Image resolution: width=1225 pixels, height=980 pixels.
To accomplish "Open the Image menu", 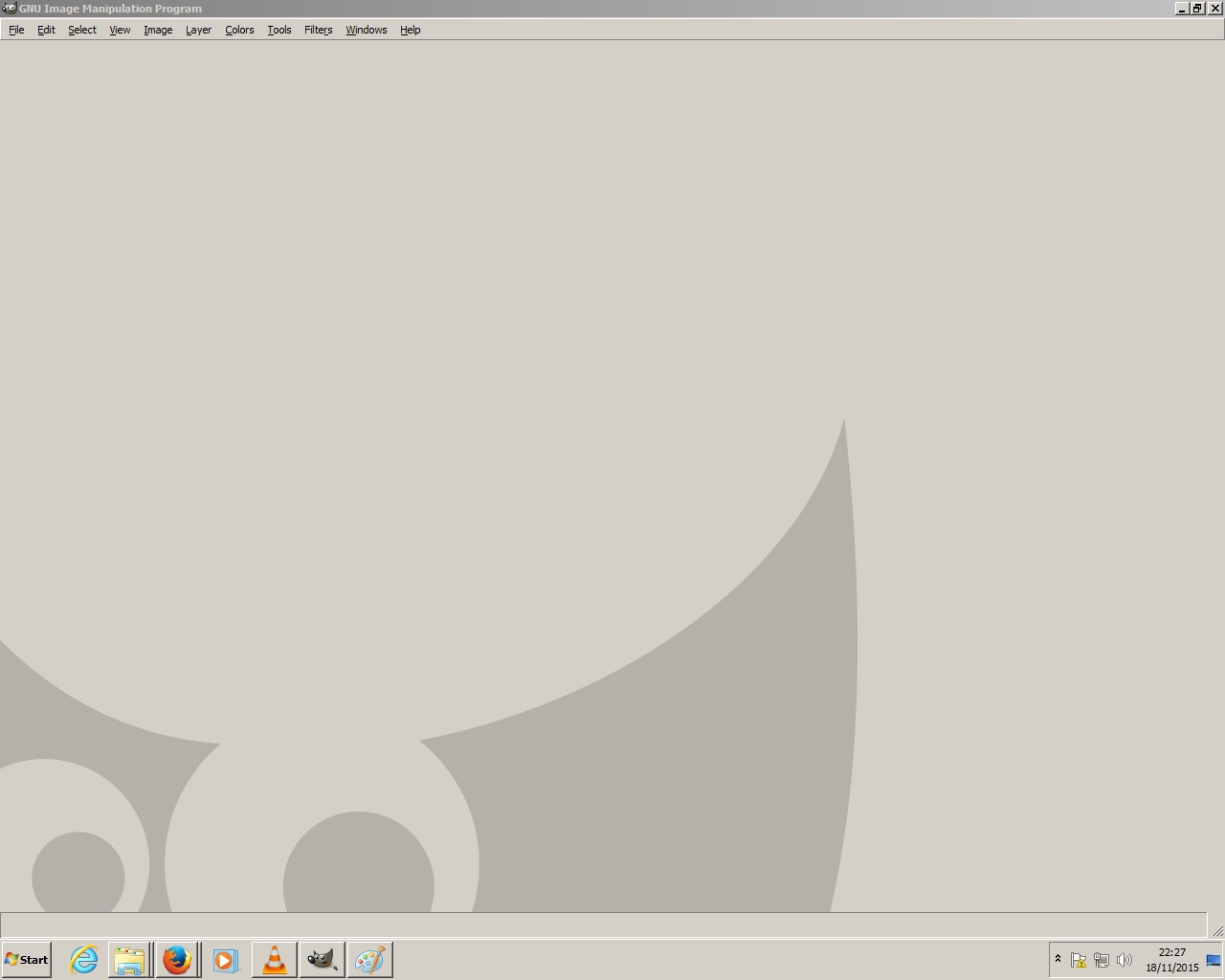I will [x=158, y=30].
